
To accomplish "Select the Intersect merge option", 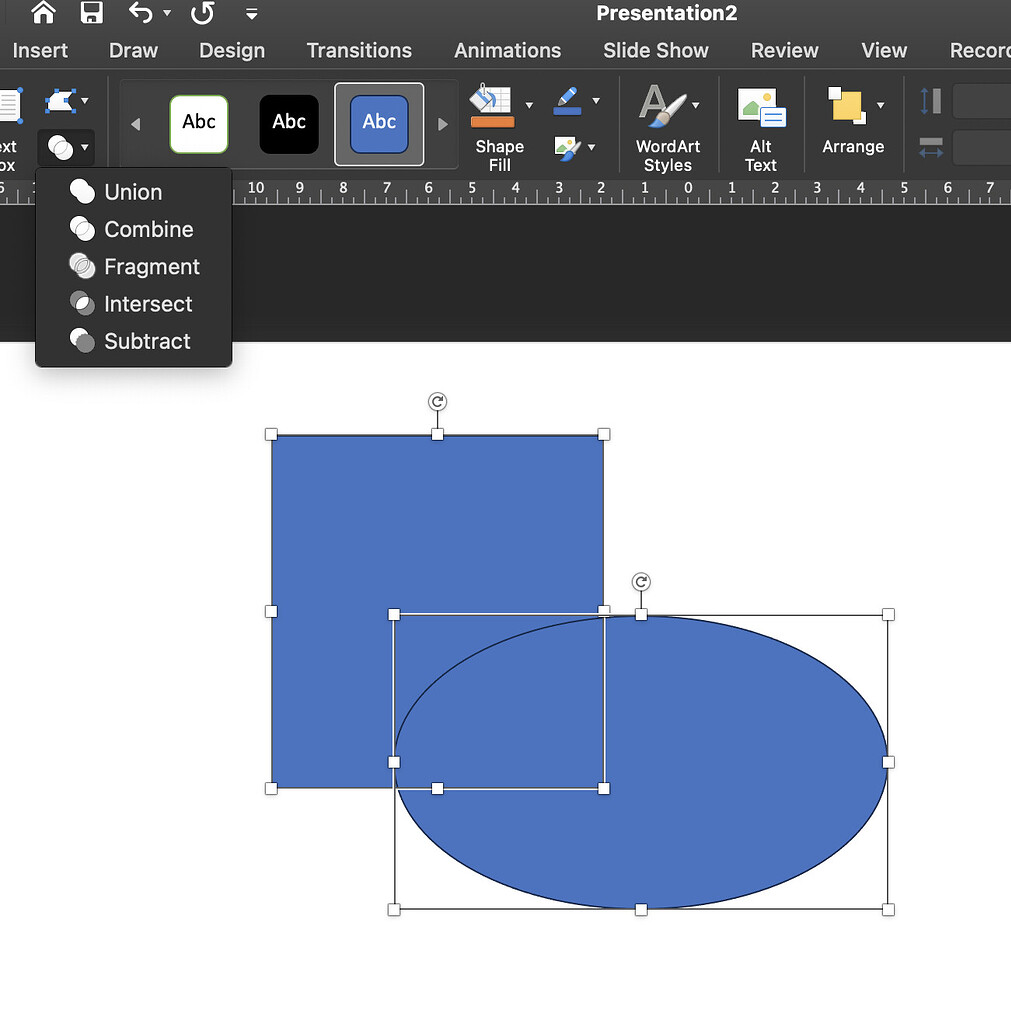I will click(147, 304).
